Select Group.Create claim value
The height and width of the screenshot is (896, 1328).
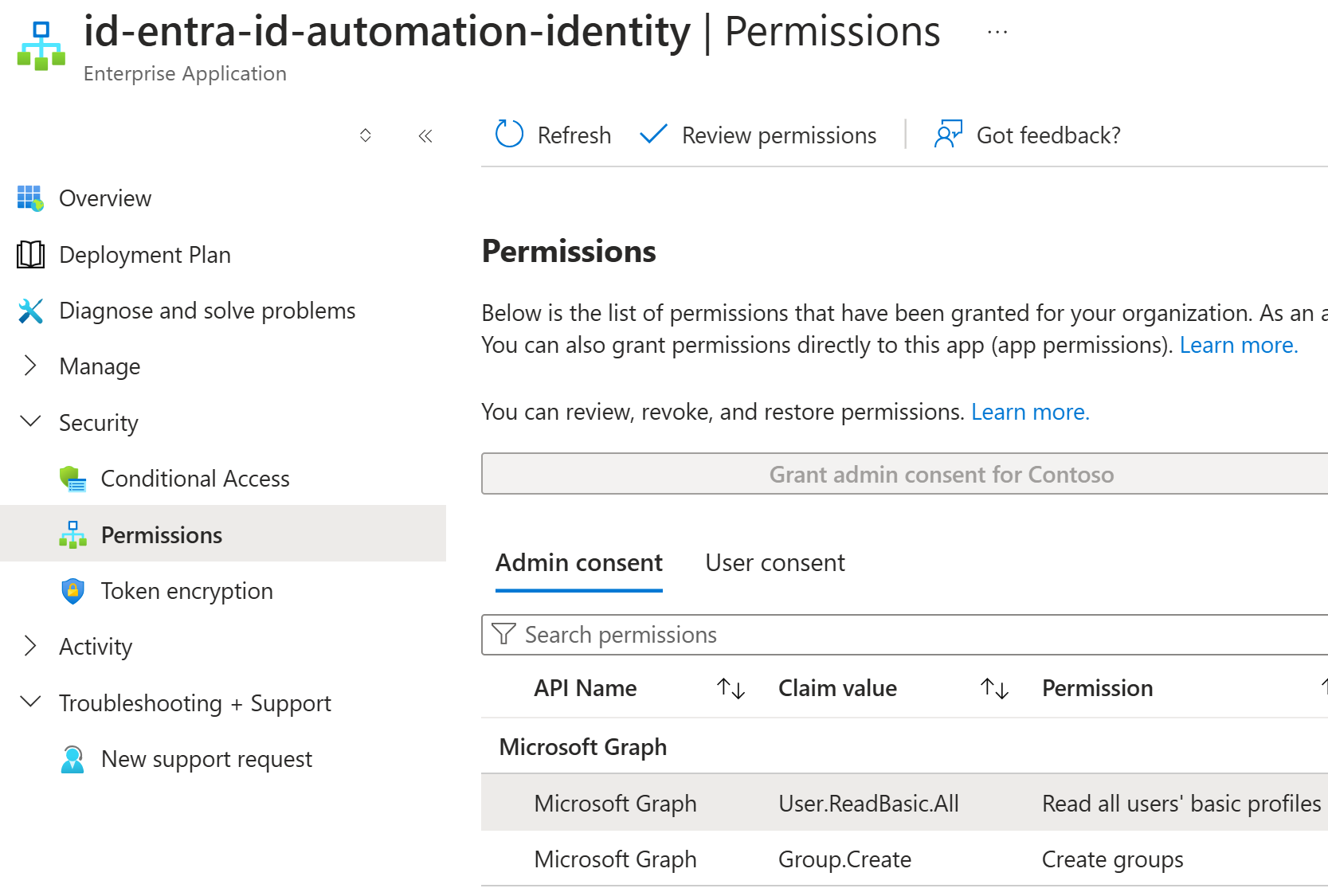point(844,859)
